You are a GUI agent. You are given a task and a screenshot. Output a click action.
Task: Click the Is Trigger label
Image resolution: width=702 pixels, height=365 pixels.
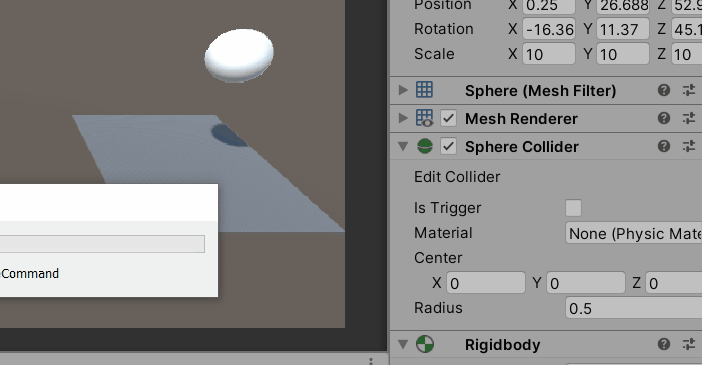pos(447,208)
